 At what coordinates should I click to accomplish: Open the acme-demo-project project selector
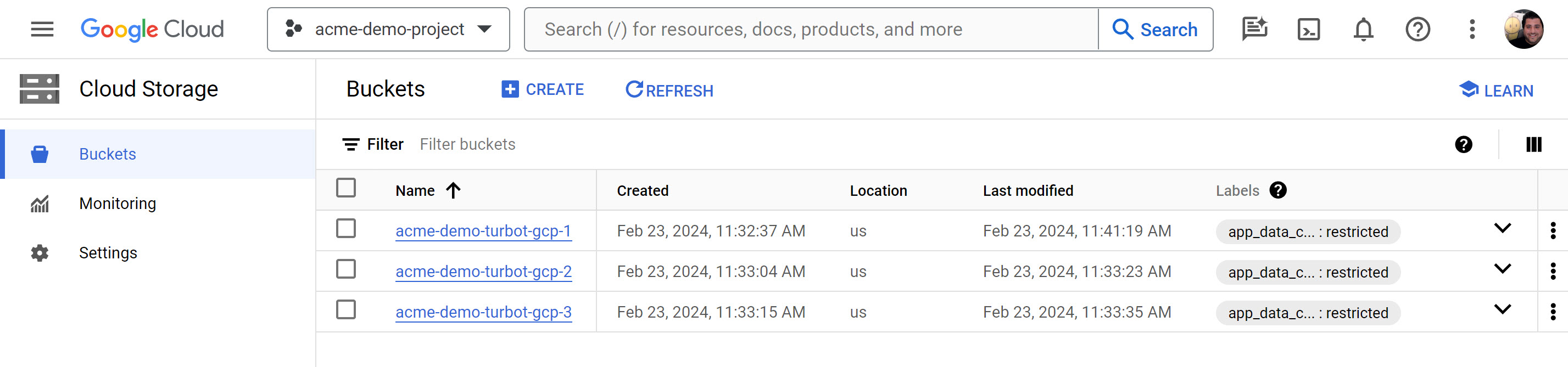tap(388, 29)
